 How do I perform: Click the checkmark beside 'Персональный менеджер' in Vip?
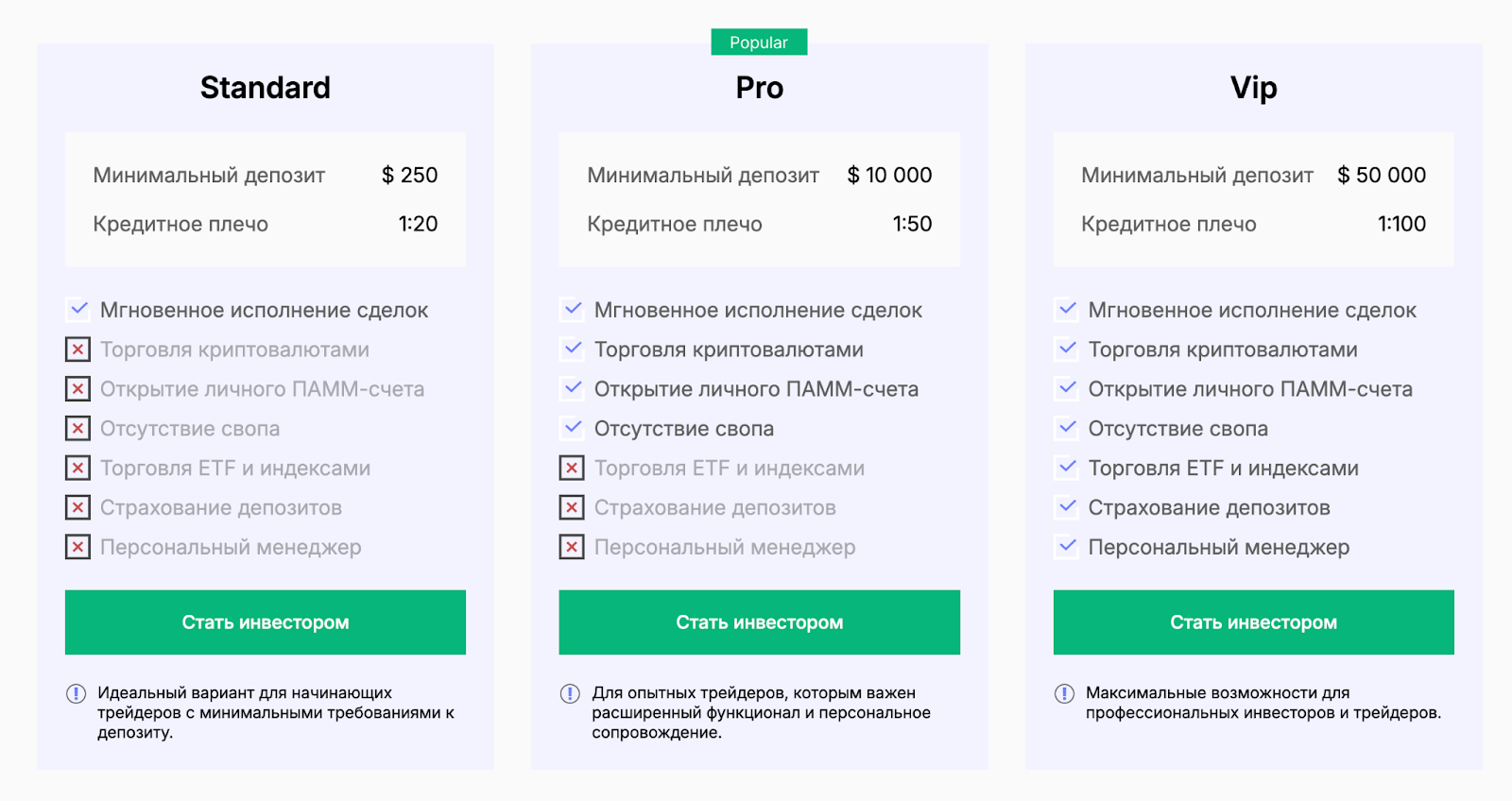[x=1067, y=547]
